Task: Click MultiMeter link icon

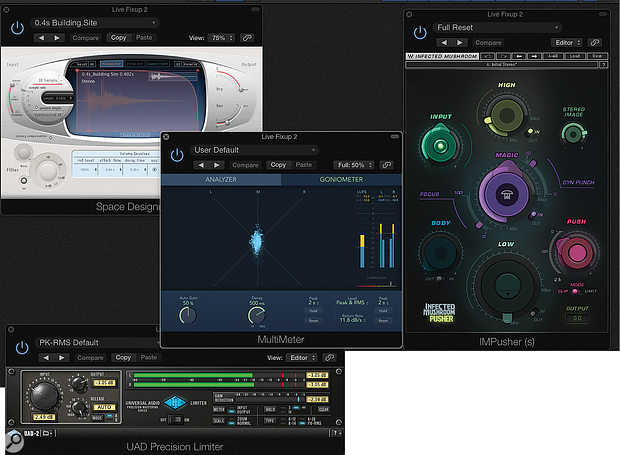Action: tap(386, 165)
